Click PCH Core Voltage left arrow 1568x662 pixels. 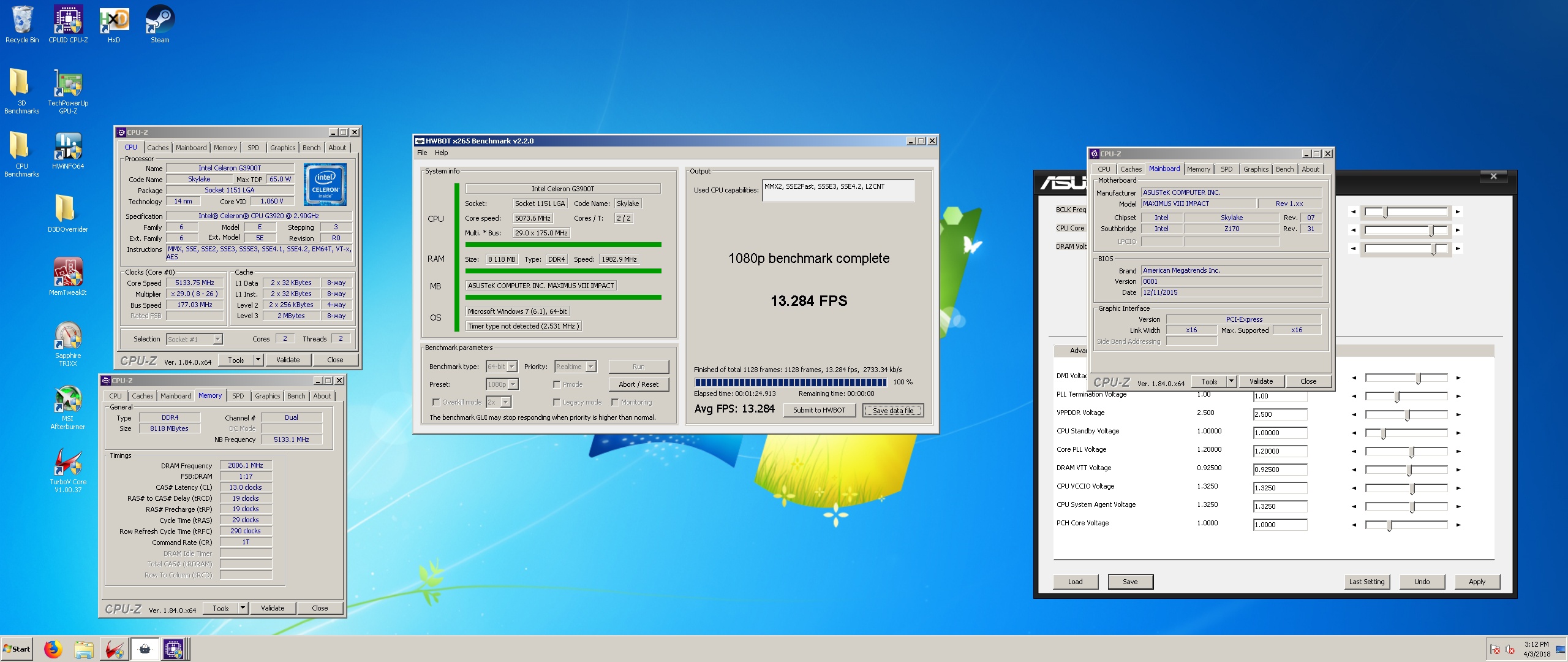pos(1353,525)
